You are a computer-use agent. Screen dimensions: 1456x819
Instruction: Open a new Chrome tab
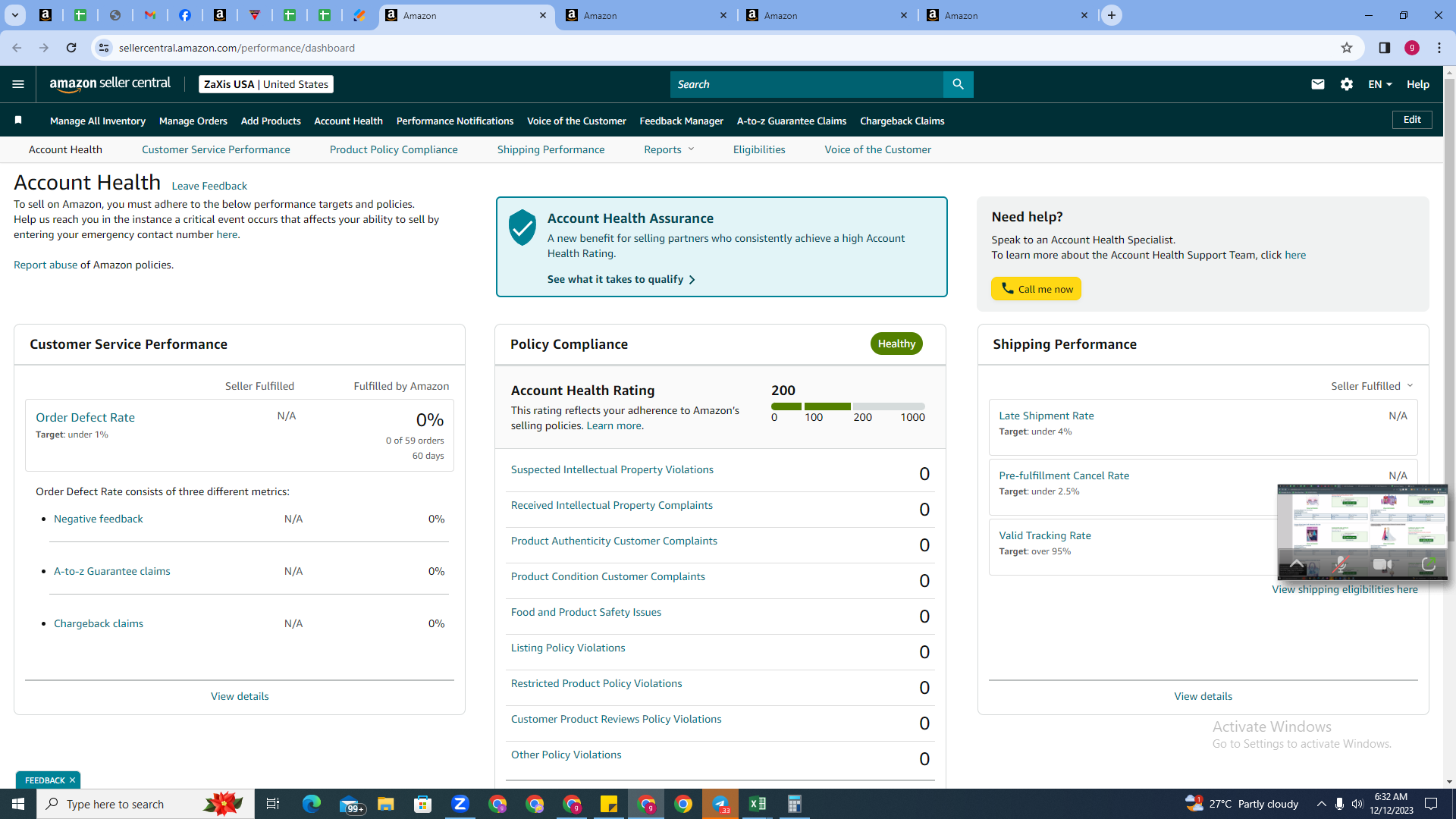1112,15
